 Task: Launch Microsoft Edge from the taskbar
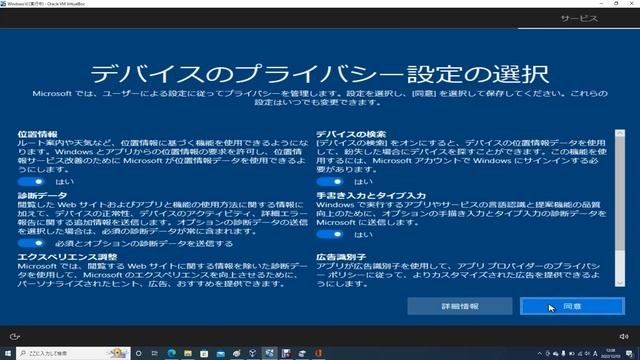pyautogui.click(x=171, y=353)
